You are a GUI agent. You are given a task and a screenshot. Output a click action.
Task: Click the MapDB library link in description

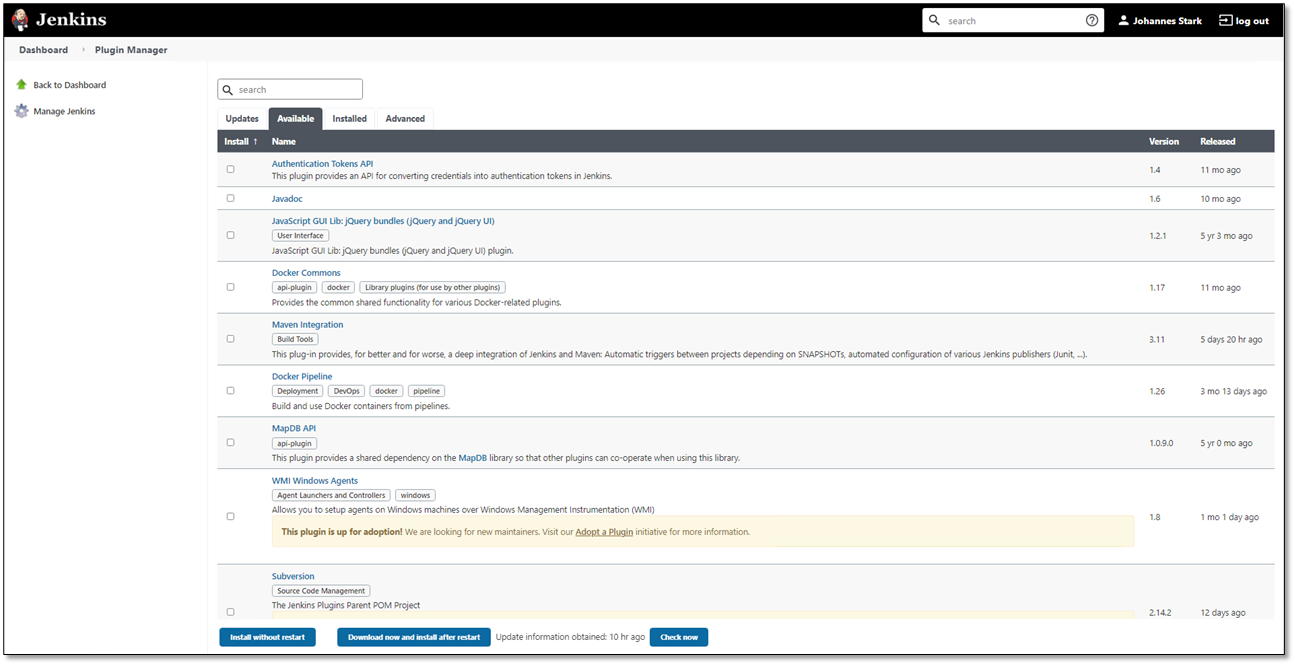click(472, 458)
